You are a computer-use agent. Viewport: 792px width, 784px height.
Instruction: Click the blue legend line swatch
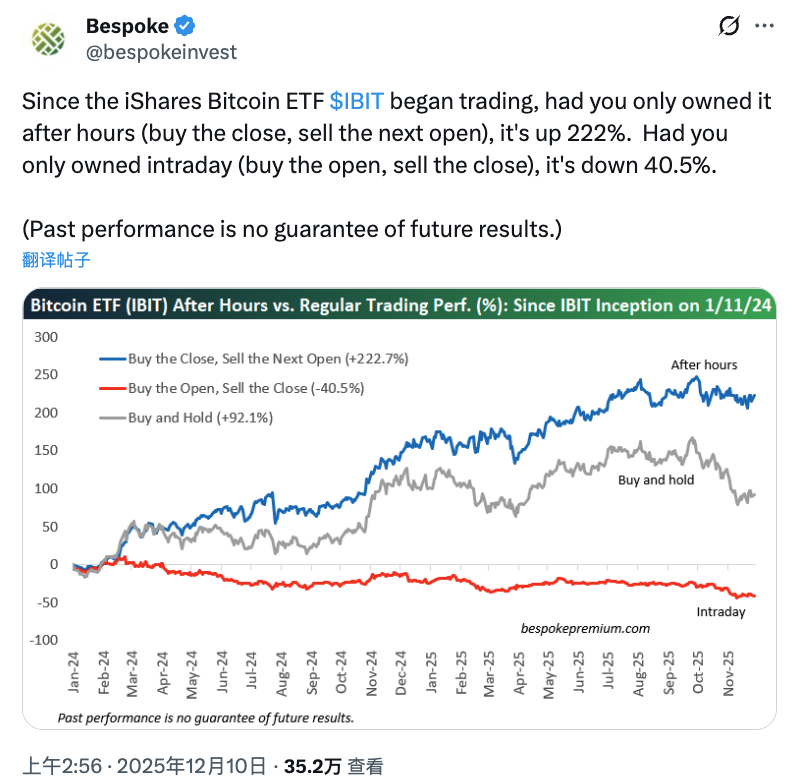point(111,358)
